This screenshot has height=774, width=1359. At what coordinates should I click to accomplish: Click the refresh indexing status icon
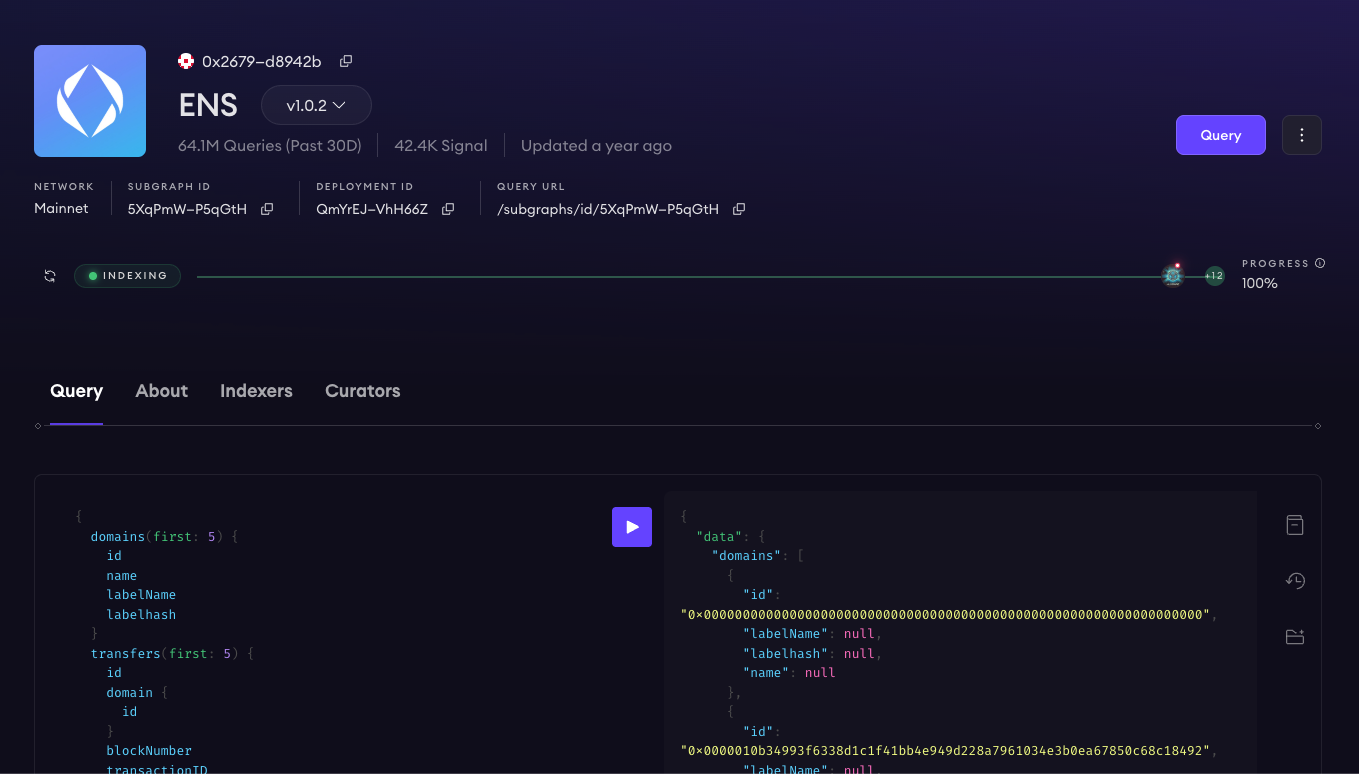click(x=50, y=276)
